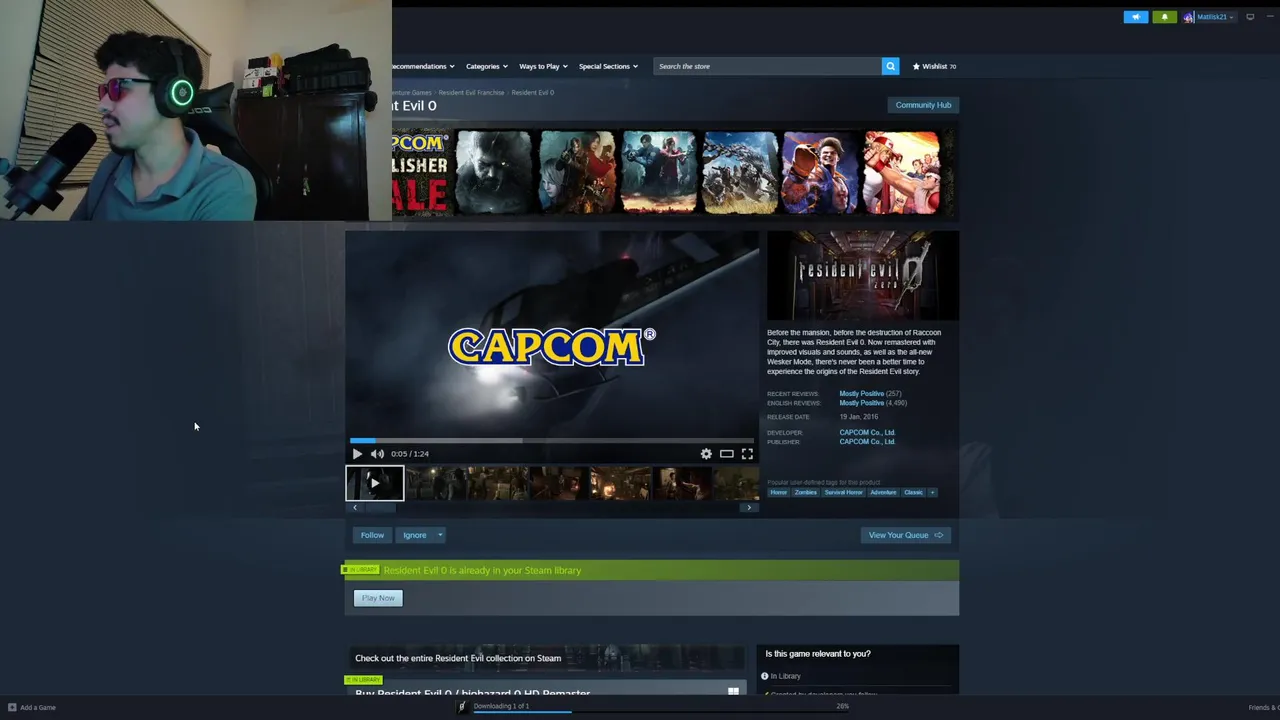Open the Special Sections menu
The image size is (1280, 720).
pos(609,66)
